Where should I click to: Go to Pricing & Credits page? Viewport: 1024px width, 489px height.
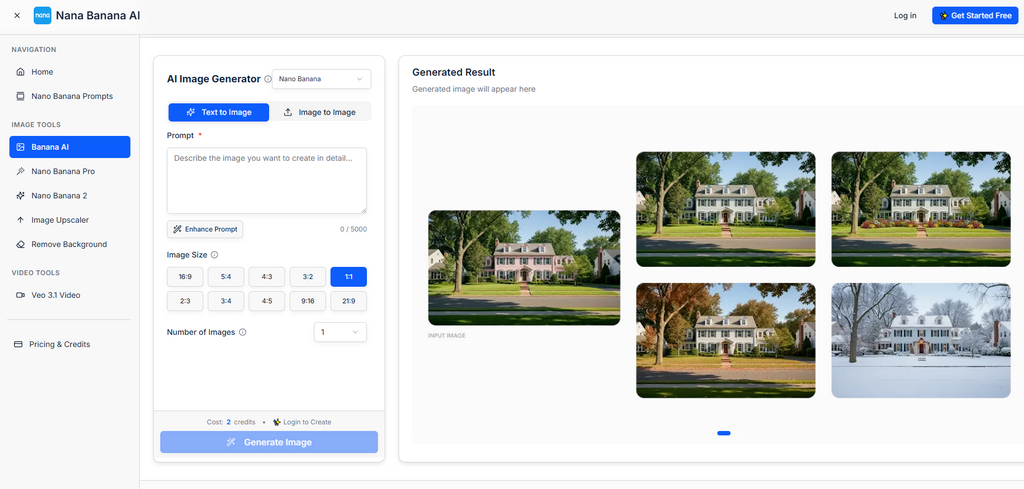point(60,344)
